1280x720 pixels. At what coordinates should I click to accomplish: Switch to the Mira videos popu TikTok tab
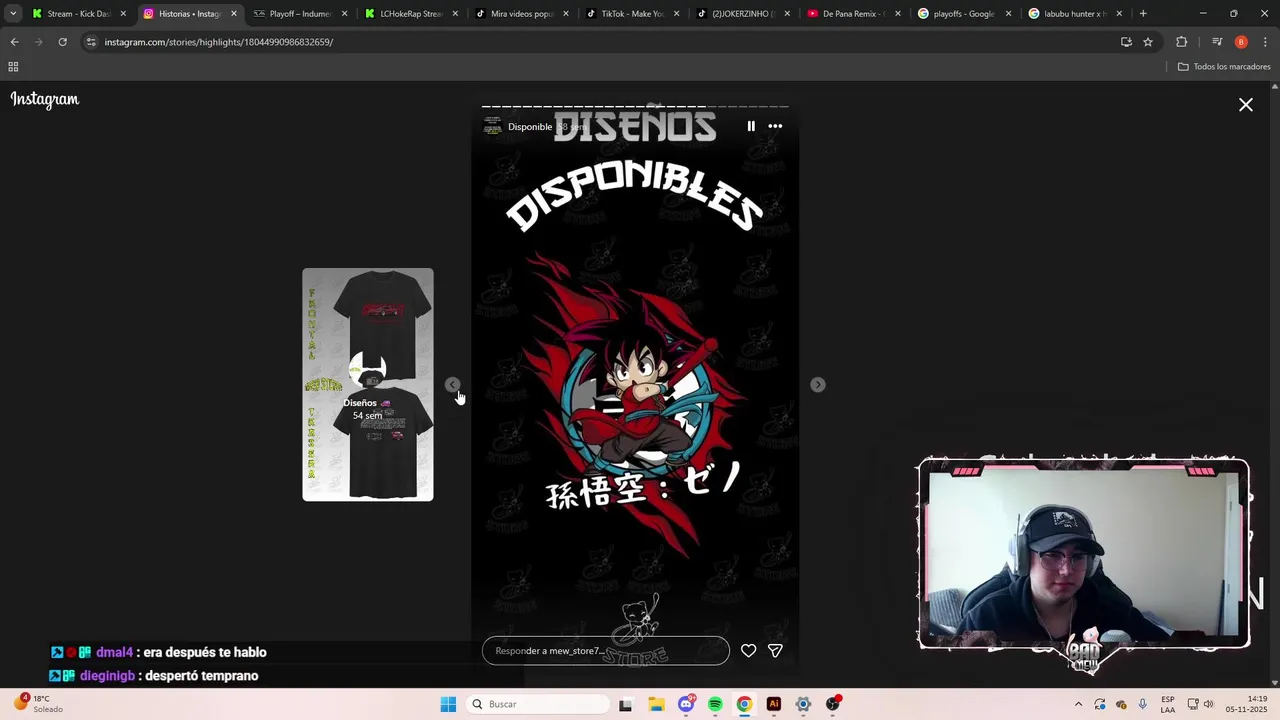522,14
